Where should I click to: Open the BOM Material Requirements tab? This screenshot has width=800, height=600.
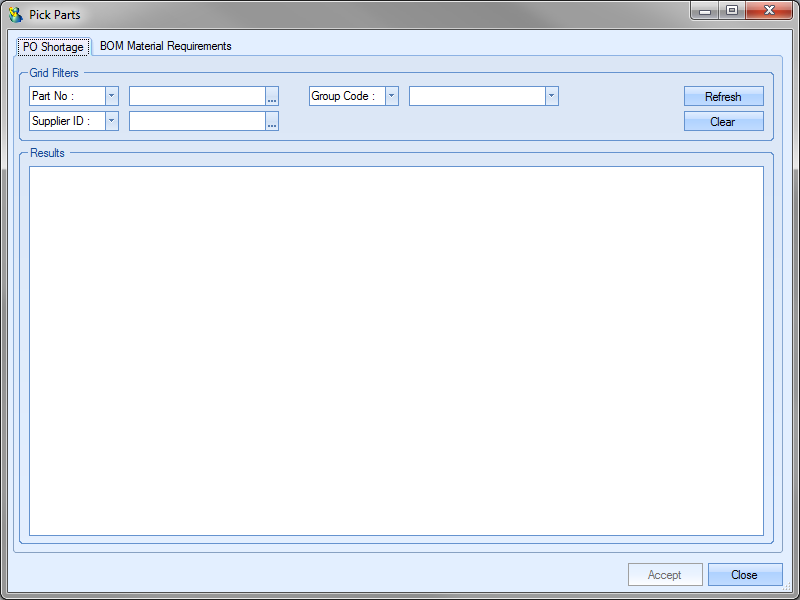[x=165, y=46]
